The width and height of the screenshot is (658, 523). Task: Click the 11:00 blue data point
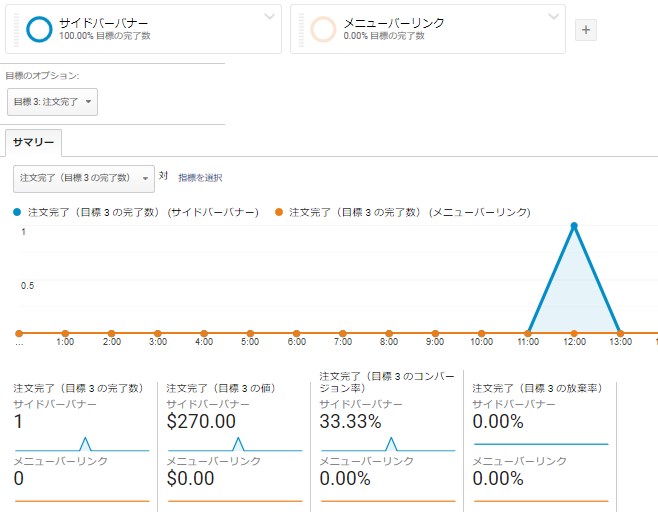coord(528,333)
